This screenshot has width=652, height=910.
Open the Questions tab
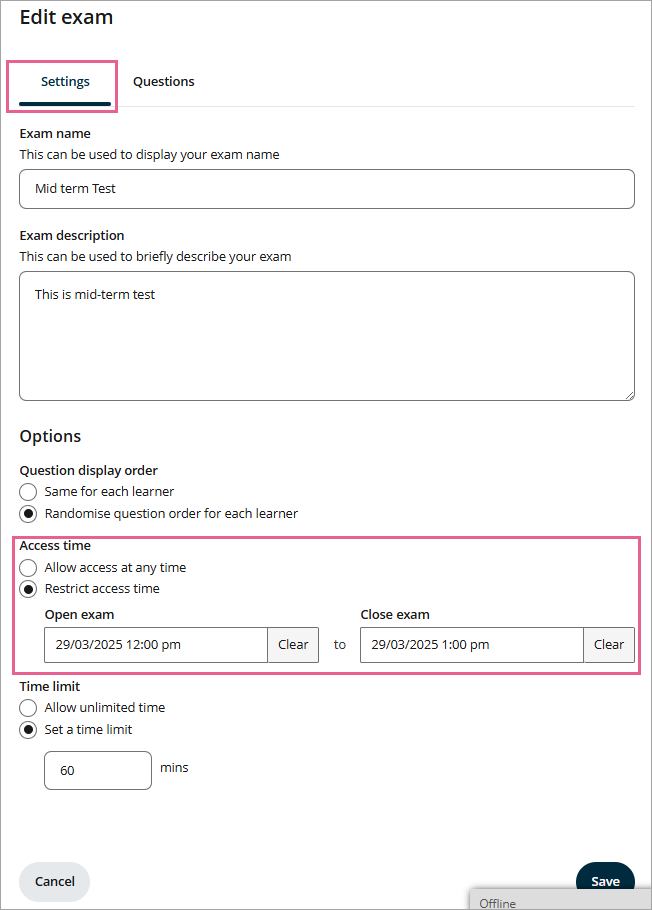(163, 82)
